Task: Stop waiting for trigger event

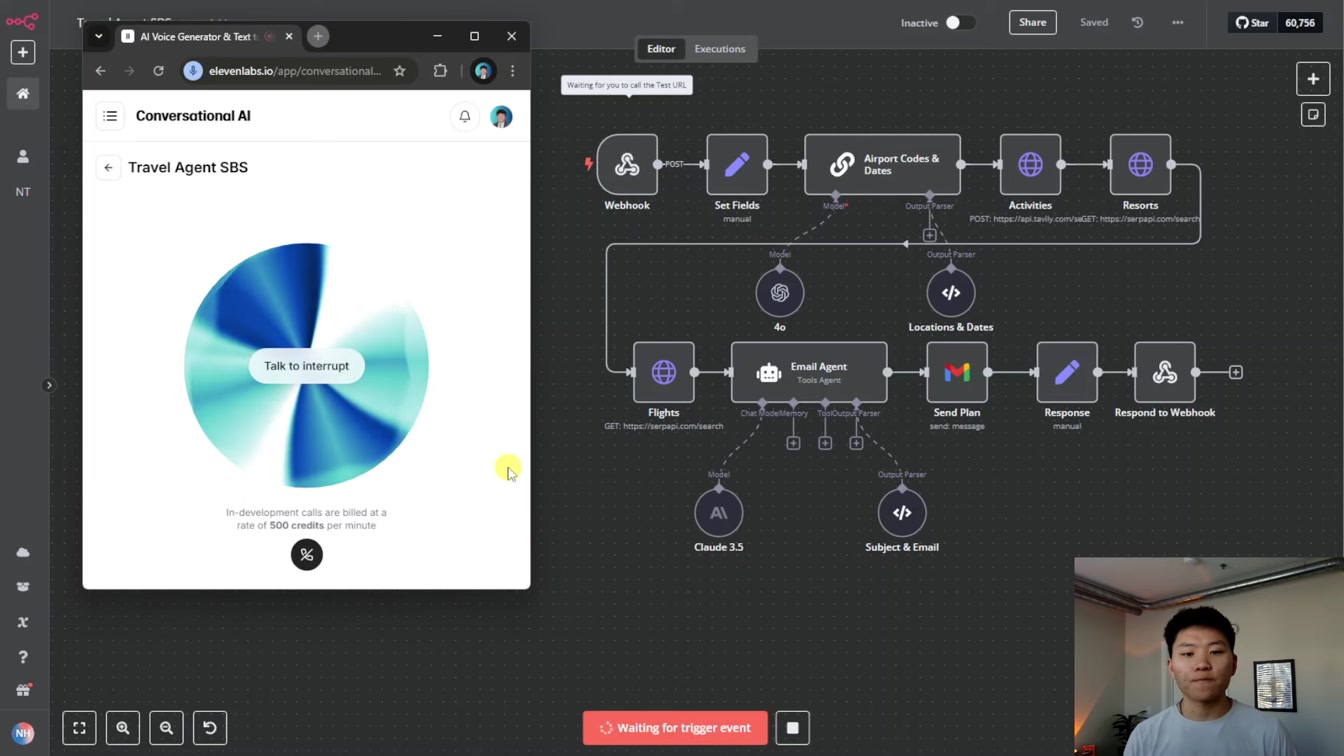Action: click(792, 728)
